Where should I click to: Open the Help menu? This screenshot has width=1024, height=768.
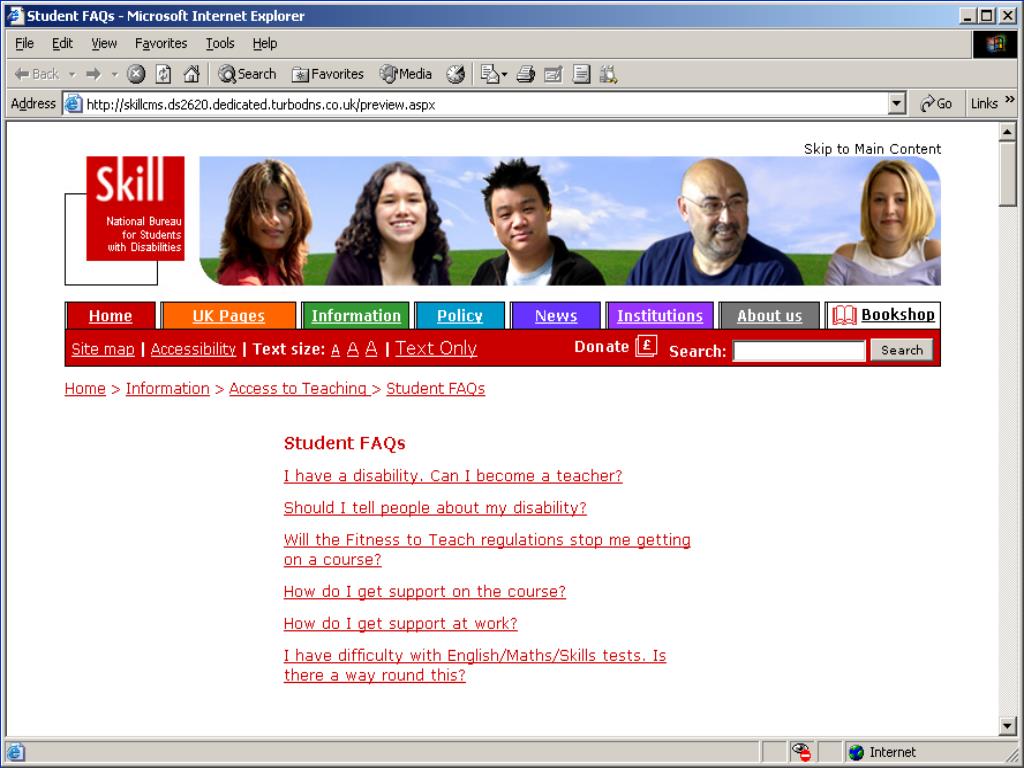click(264, 44)
